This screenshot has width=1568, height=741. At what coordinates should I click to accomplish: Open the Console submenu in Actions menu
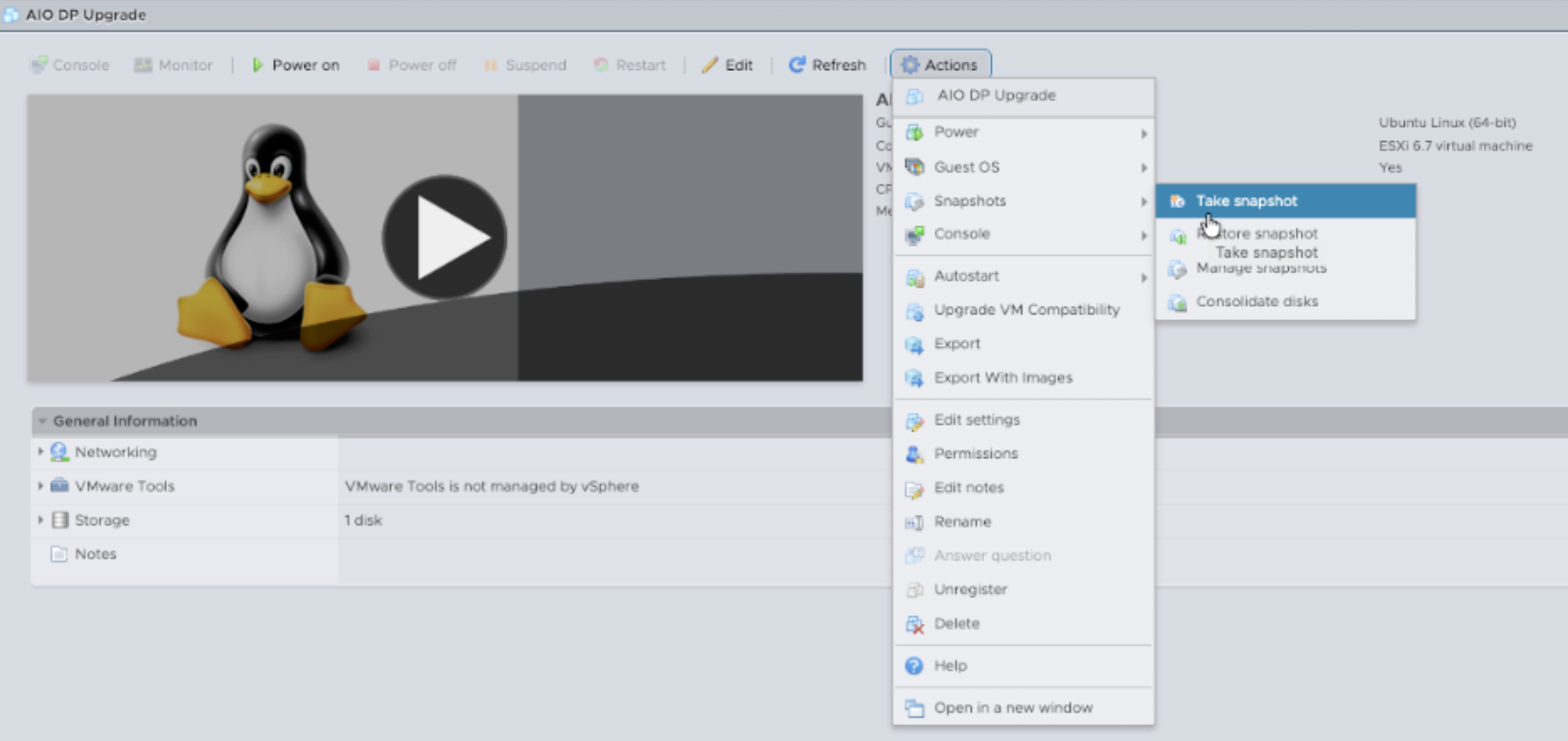tap(1024, 234)
